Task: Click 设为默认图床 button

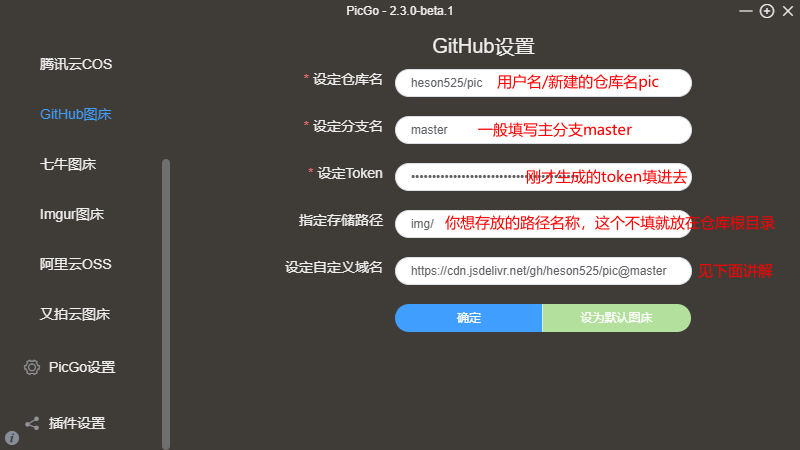Action: click(616, 318)
